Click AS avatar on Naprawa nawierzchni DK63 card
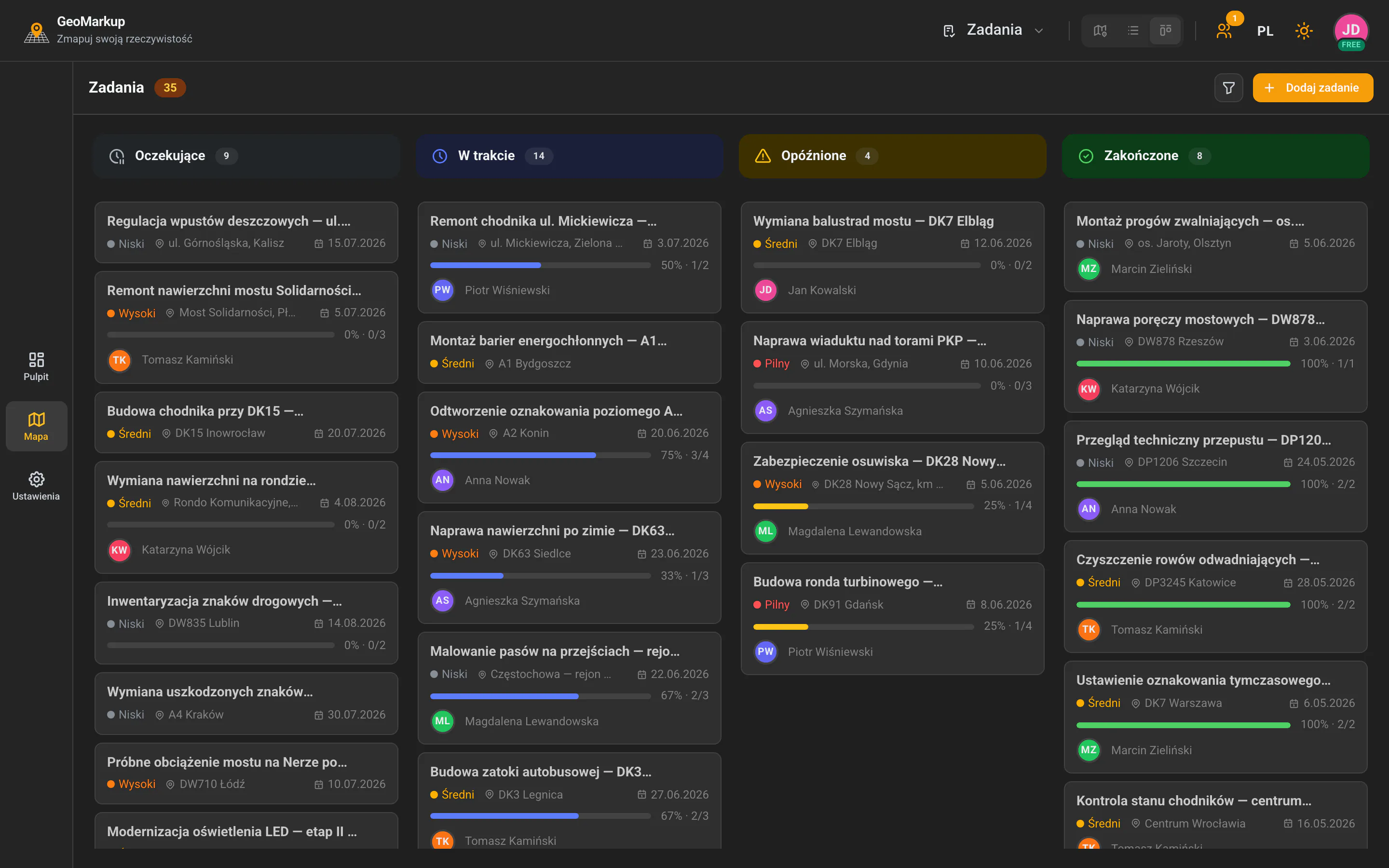This screenshot has width=1389, height=868. (x=443, y=600)
